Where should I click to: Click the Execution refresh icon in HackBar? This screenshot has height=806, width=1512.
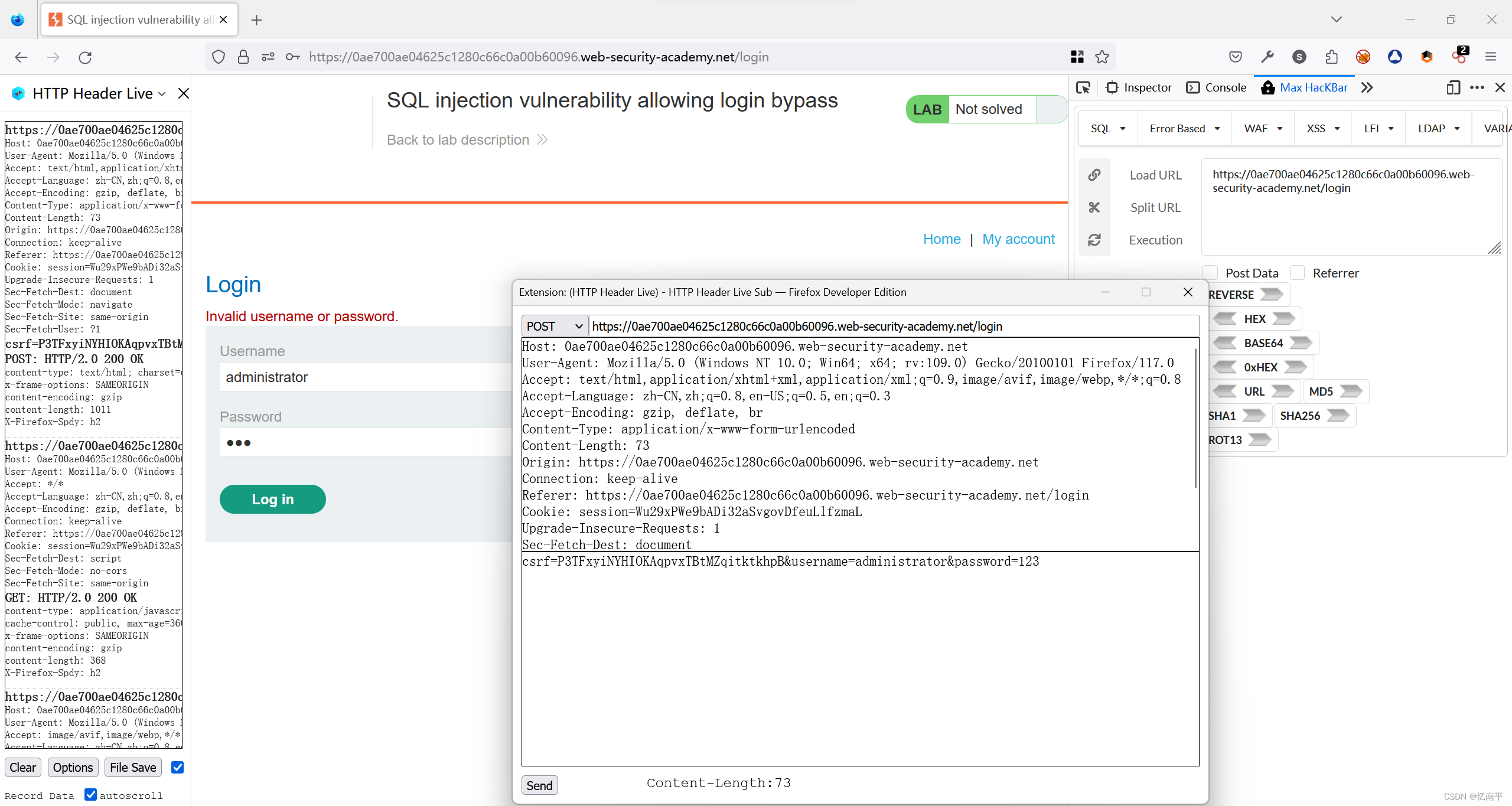pos(1094,240)
